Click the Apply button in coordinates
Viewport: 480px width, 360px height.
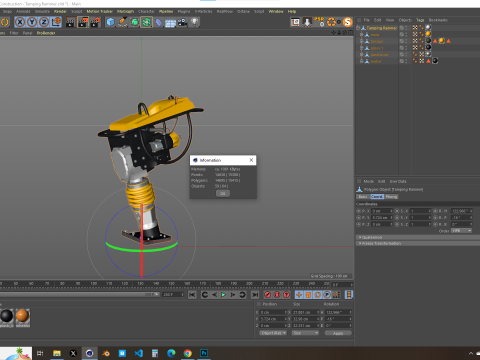[x=338, y=333]
